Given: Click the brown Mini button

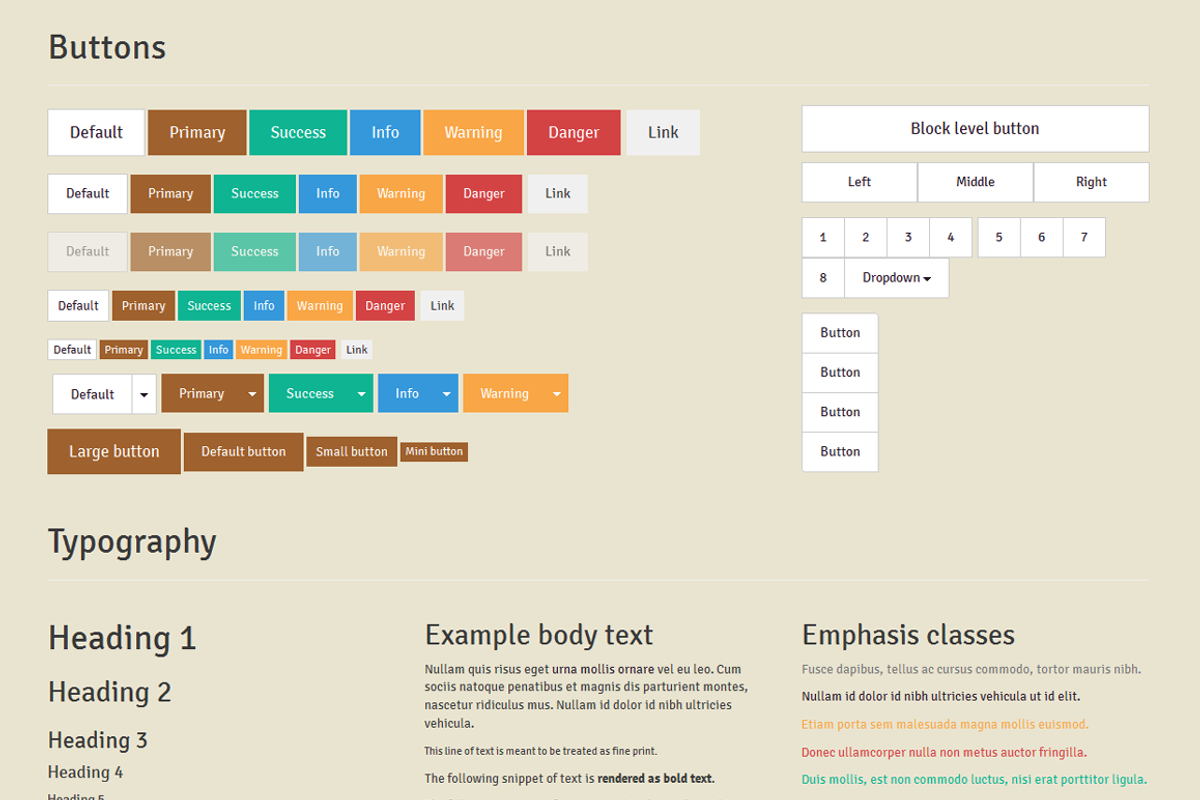Looking at the screenshot, I should [x=434, y=452].
